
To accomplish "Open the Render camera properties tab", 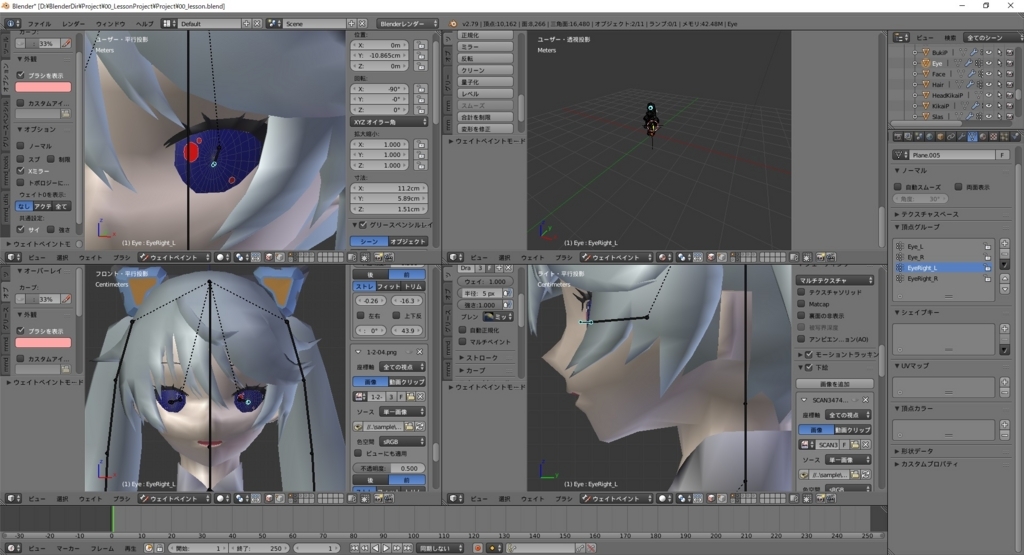I will tap(898, 136).
